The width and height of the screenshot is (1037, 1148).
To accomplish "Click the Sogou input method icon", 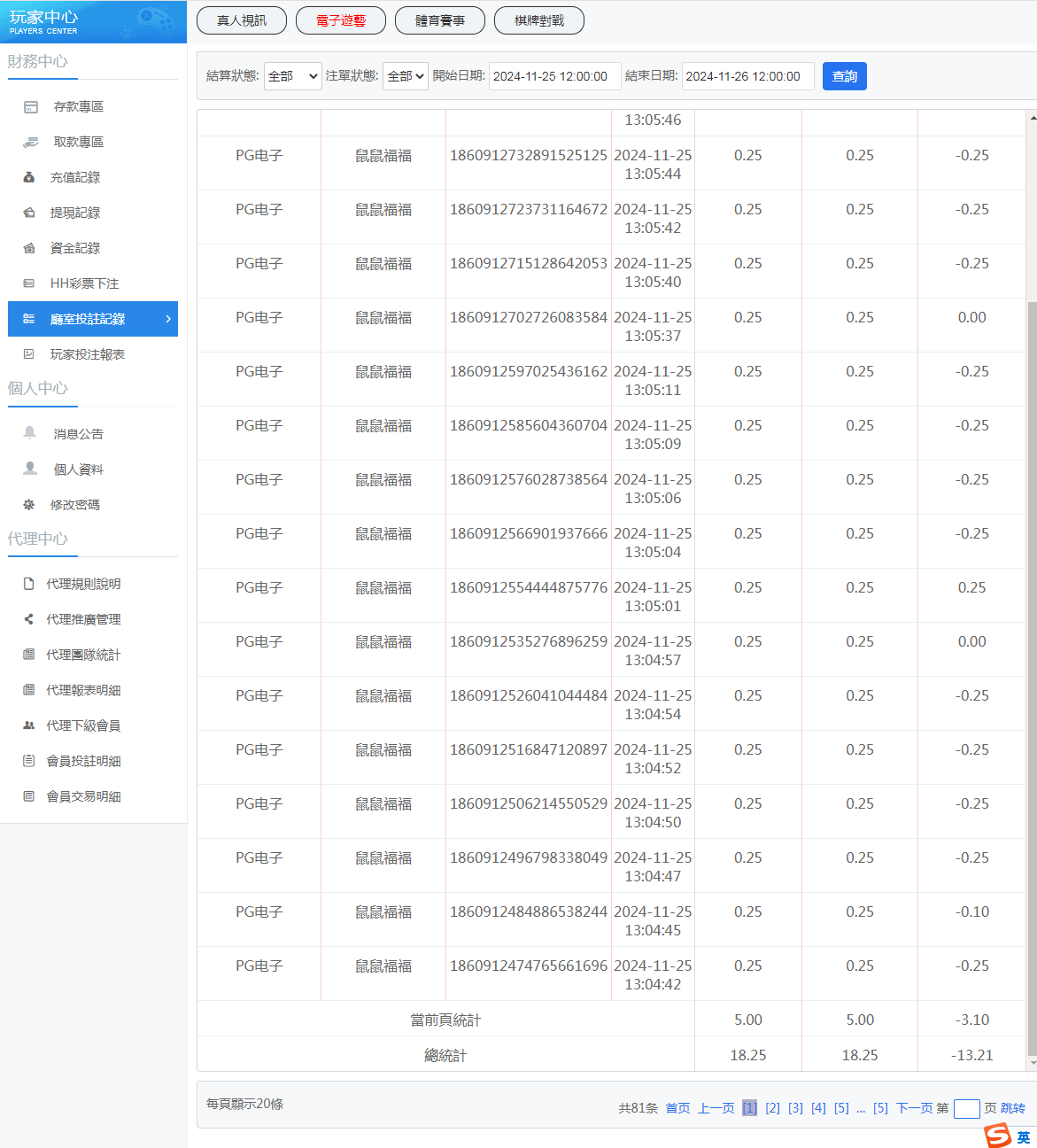I will (998, 1136).
